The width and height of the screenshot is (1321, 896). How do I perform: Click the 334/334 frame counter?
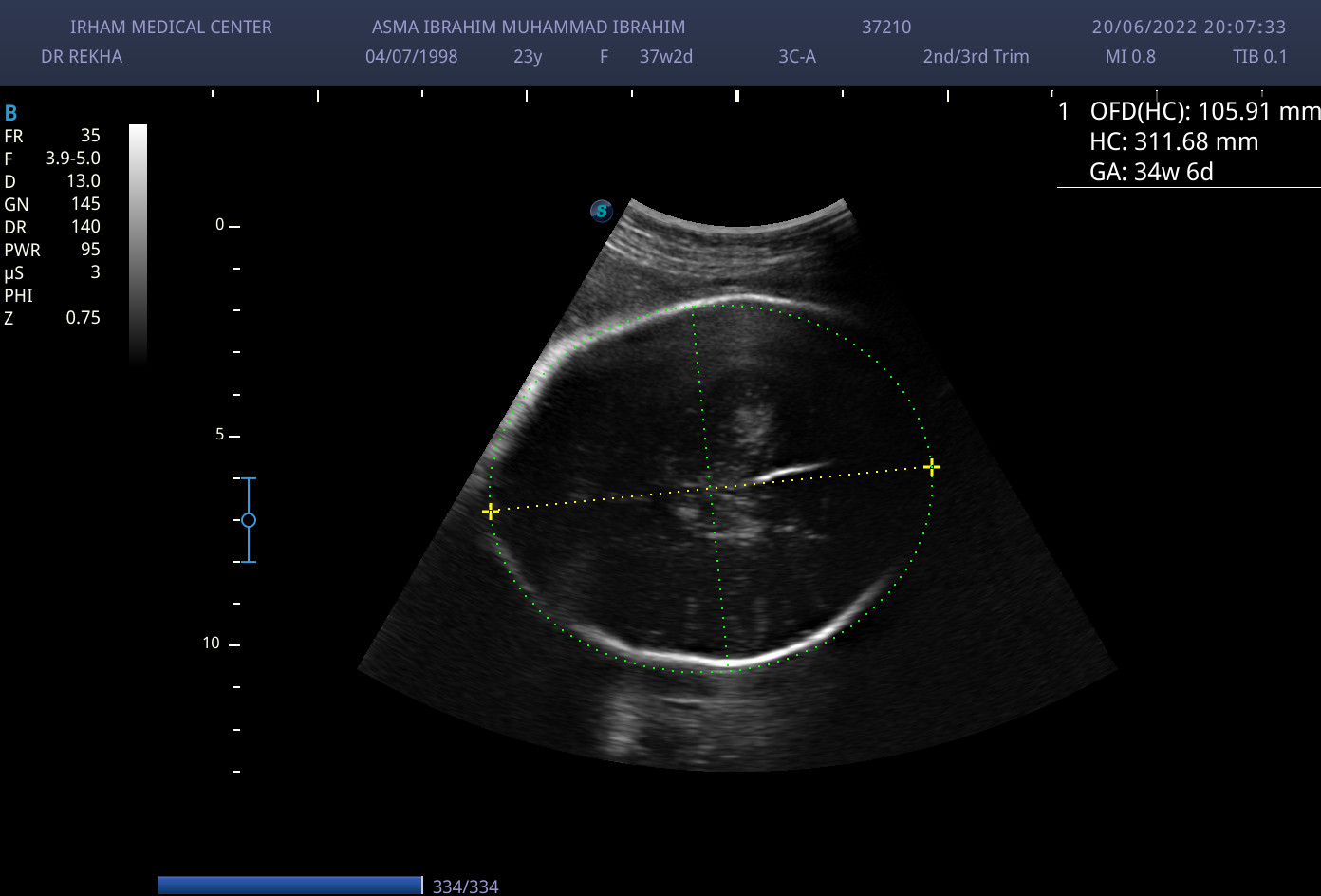pos(465,887)
